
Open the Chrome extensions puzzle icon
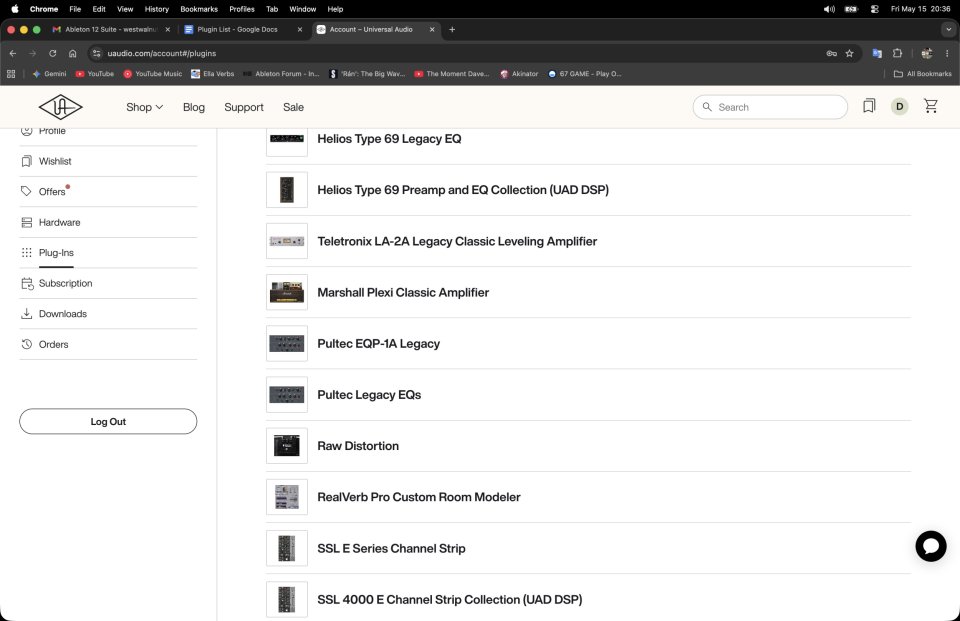pyautogui.click(x=897, y=53)
